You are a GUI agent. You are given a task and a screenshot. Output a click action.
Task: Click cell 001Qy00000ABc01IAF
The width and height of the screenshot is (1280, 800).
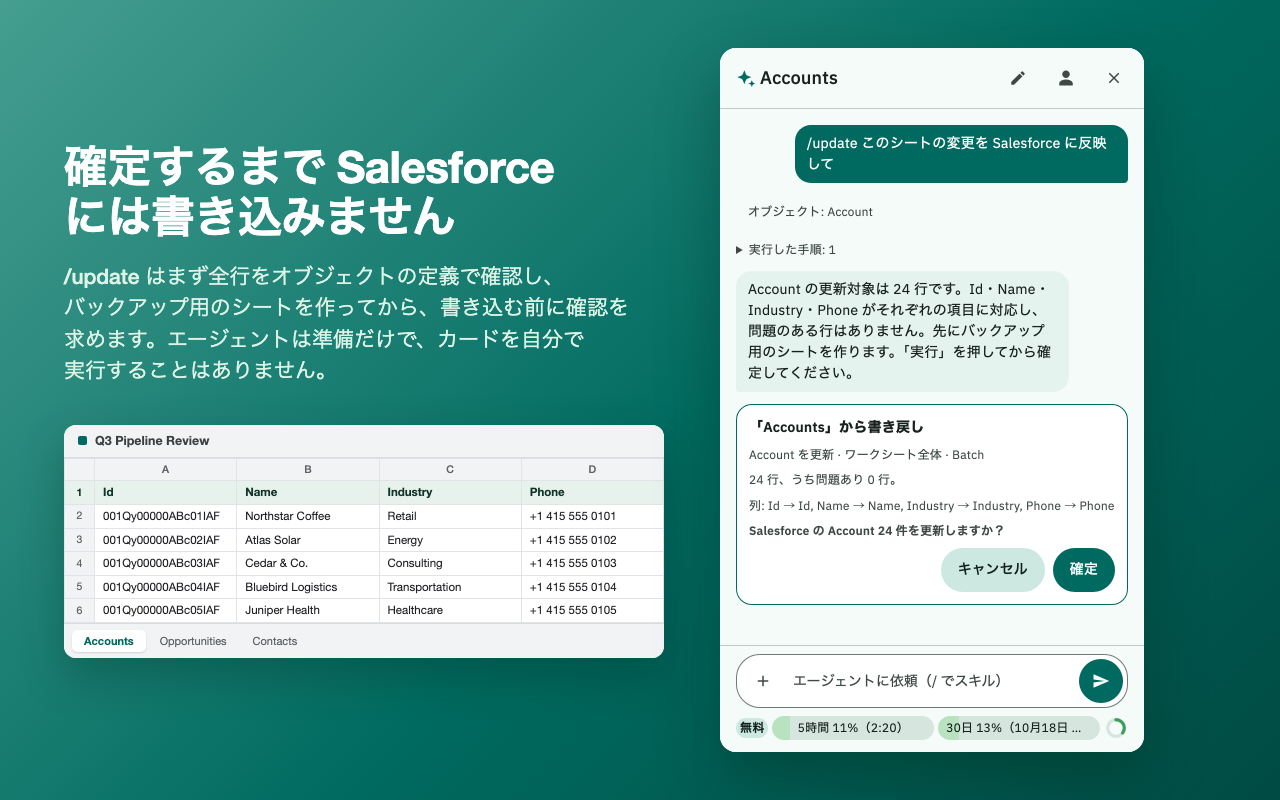pos(165,516)
